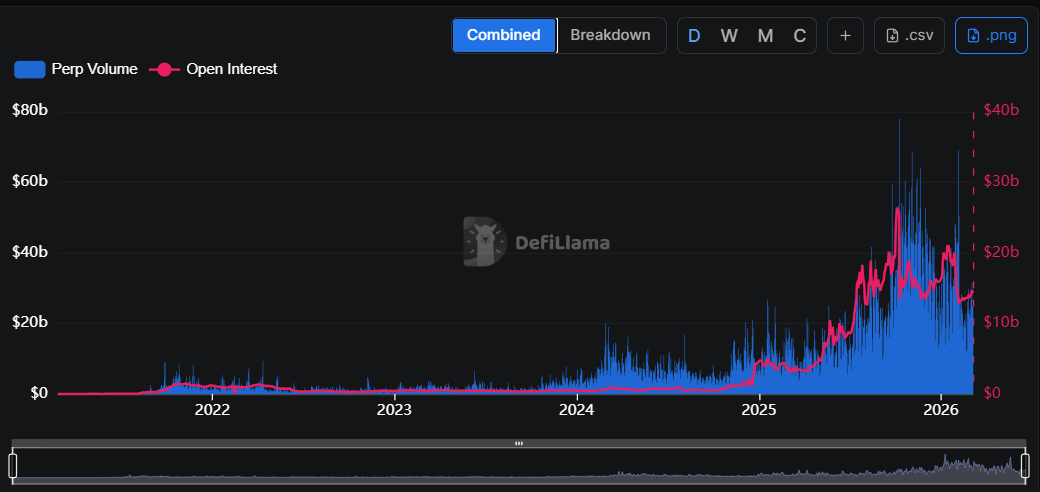Select daily (D) interval
This screenshot has height=492, width=1040.
(x=694, y=35)
